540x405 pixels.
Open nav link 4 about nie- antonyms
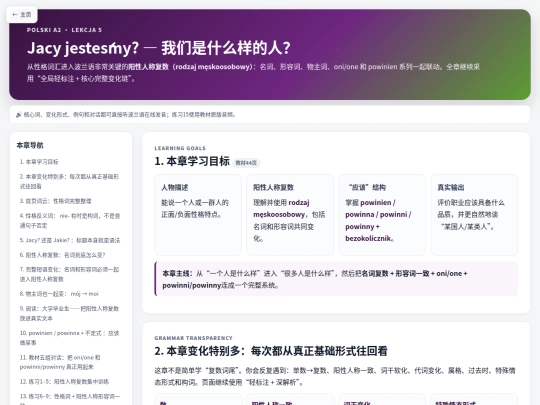[70, 220]
